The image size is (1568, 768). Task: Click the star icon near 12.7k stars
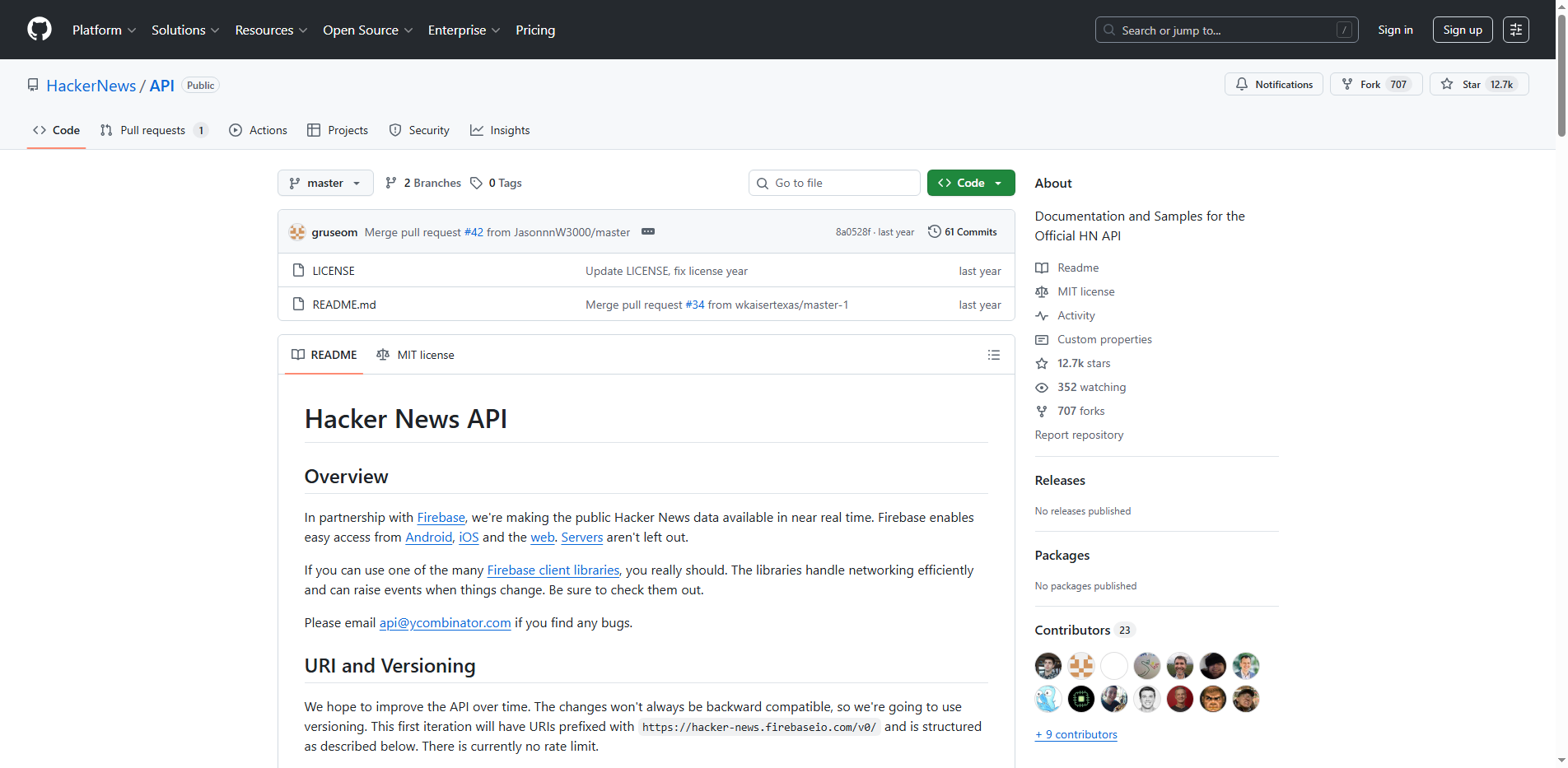[x=1041, y=363]
